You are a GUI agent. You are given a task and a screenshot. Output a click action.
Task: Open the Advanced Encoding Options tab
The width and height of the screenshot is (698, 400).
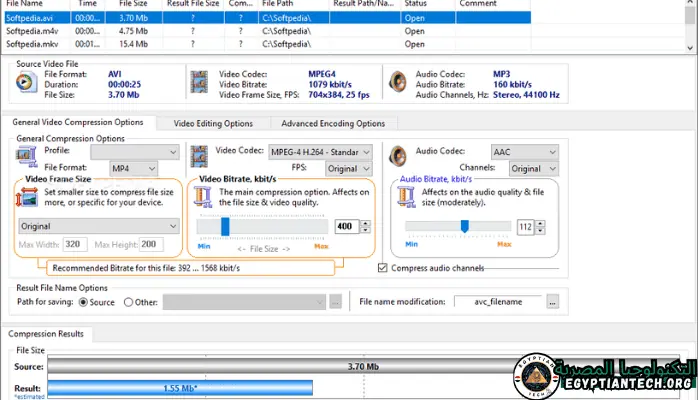click(333, 124)
